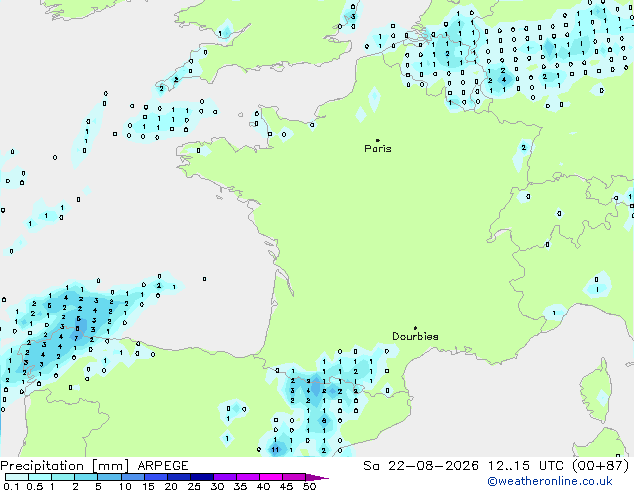634x490 pixels.
Task: Pick the legend swatch between 15 and 20
Action: [155, 477]
